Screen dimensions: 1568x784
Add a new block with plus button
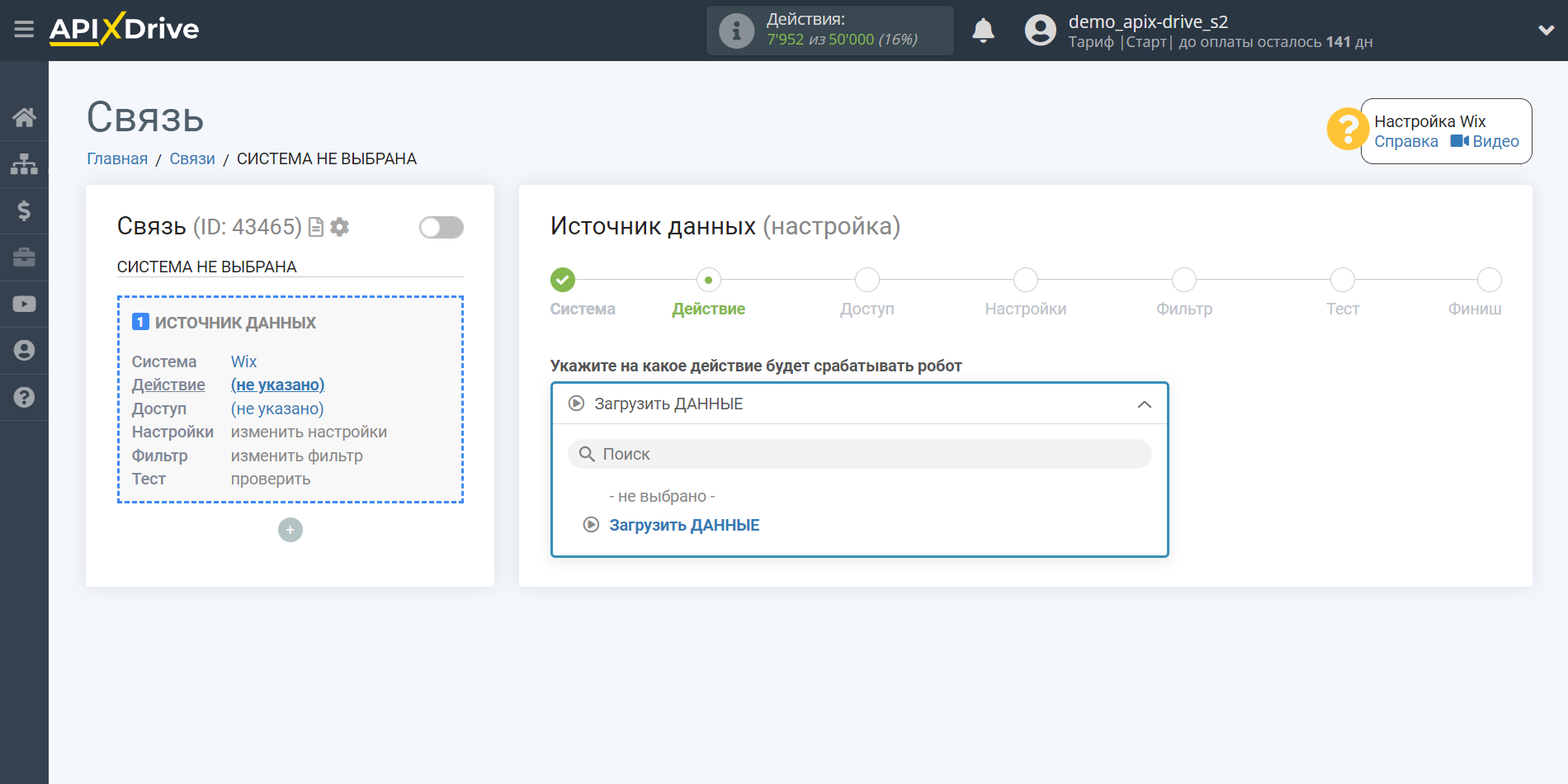tap(290, 530)
